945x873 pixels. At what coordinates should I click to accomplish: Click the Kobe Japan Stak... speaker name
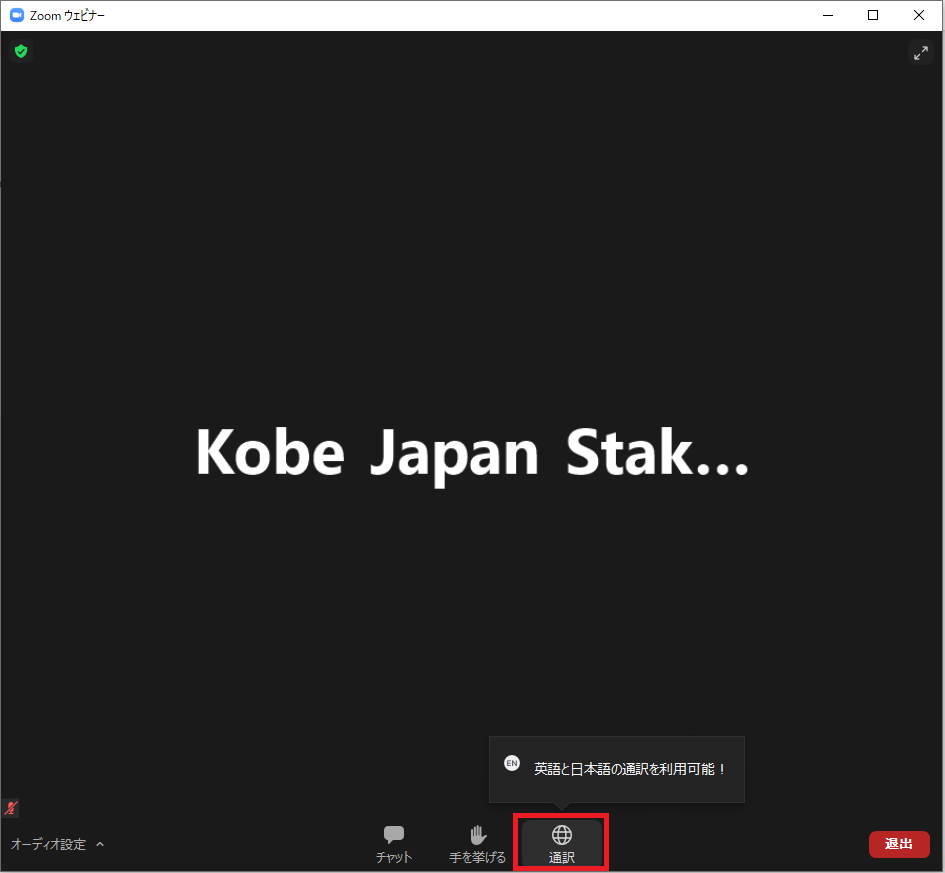click(472, 453)
